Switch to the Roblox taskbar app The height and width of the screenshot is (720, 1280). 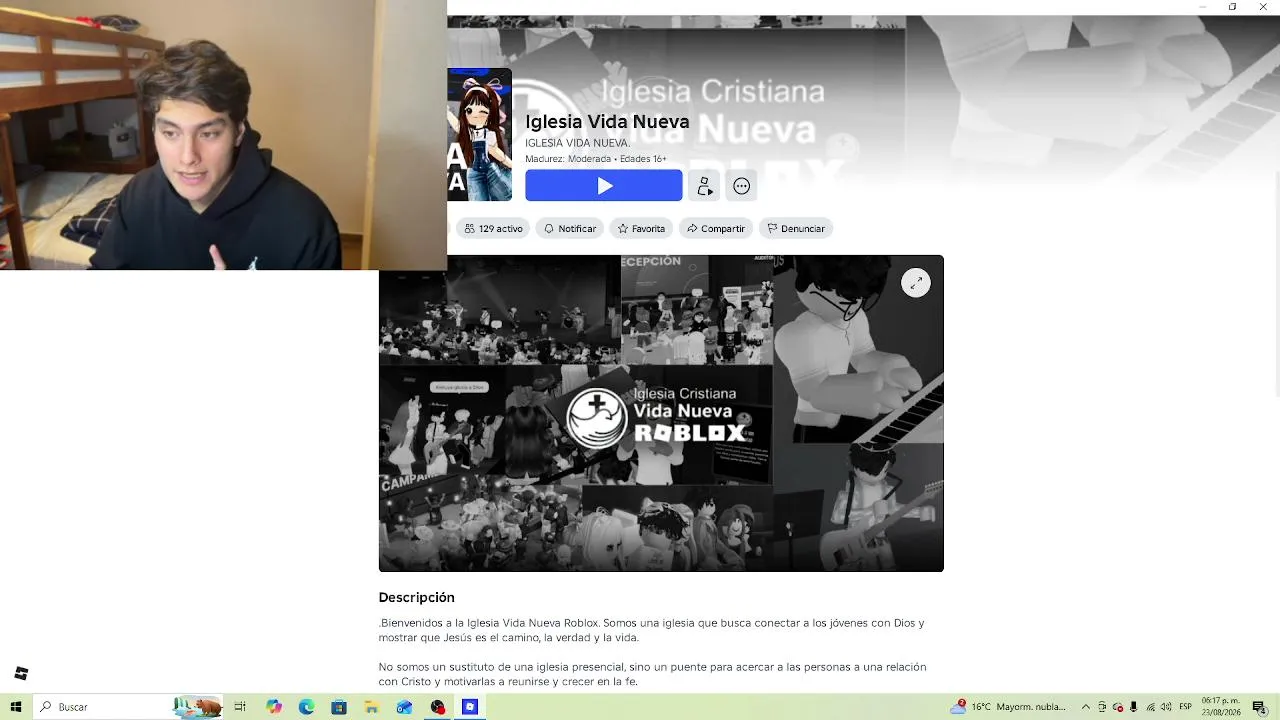pos(470,707)
